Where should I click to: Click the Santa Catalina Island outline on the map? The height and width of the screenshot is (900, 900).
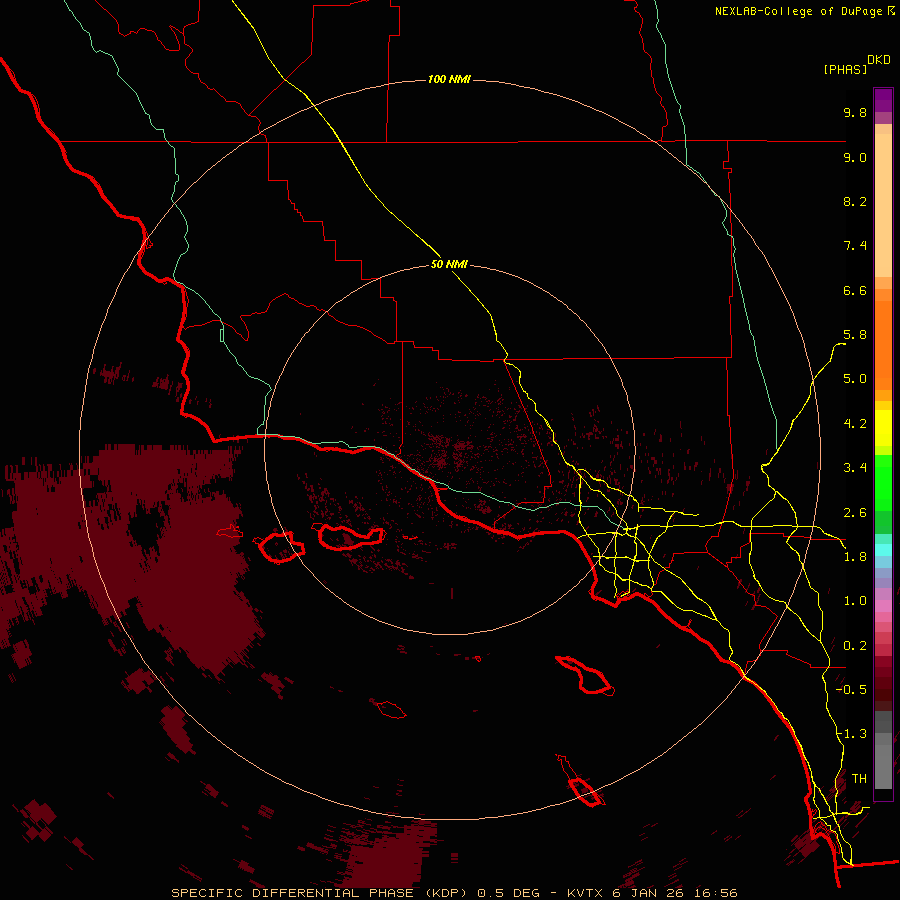tap(585, 674)
